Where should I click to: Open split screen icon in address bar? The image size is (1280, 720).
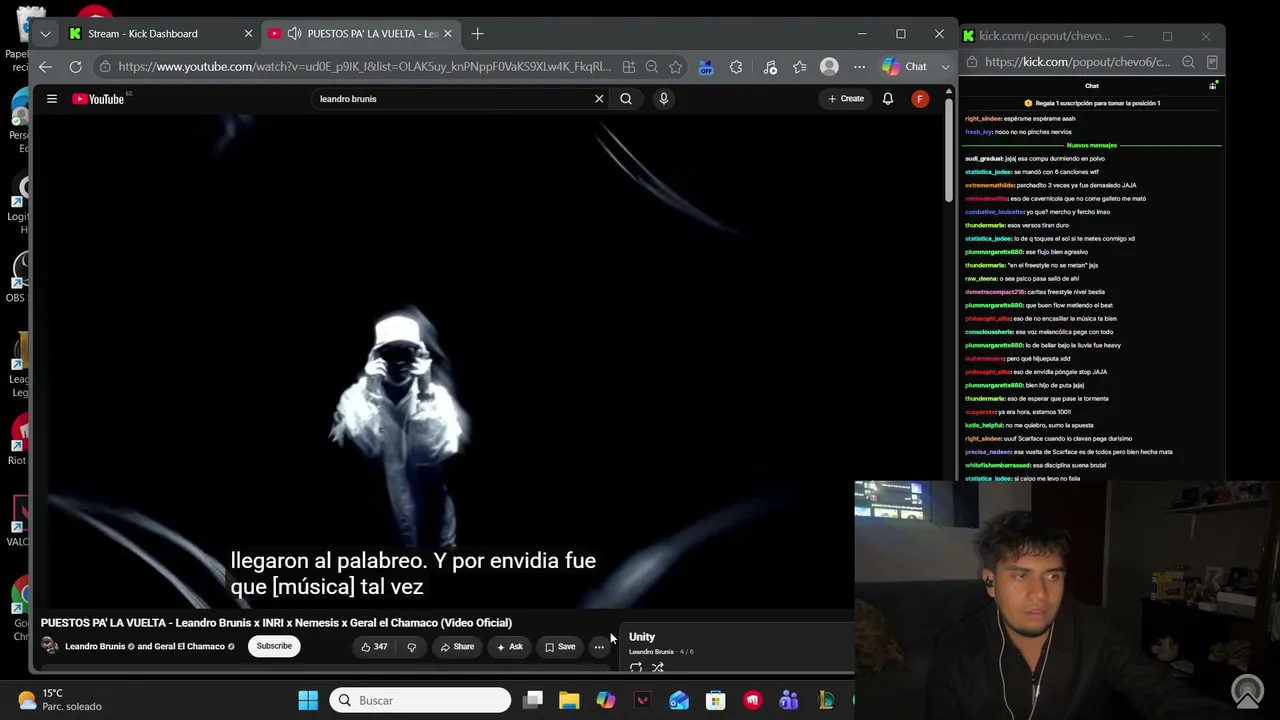(x=629, y=67)
